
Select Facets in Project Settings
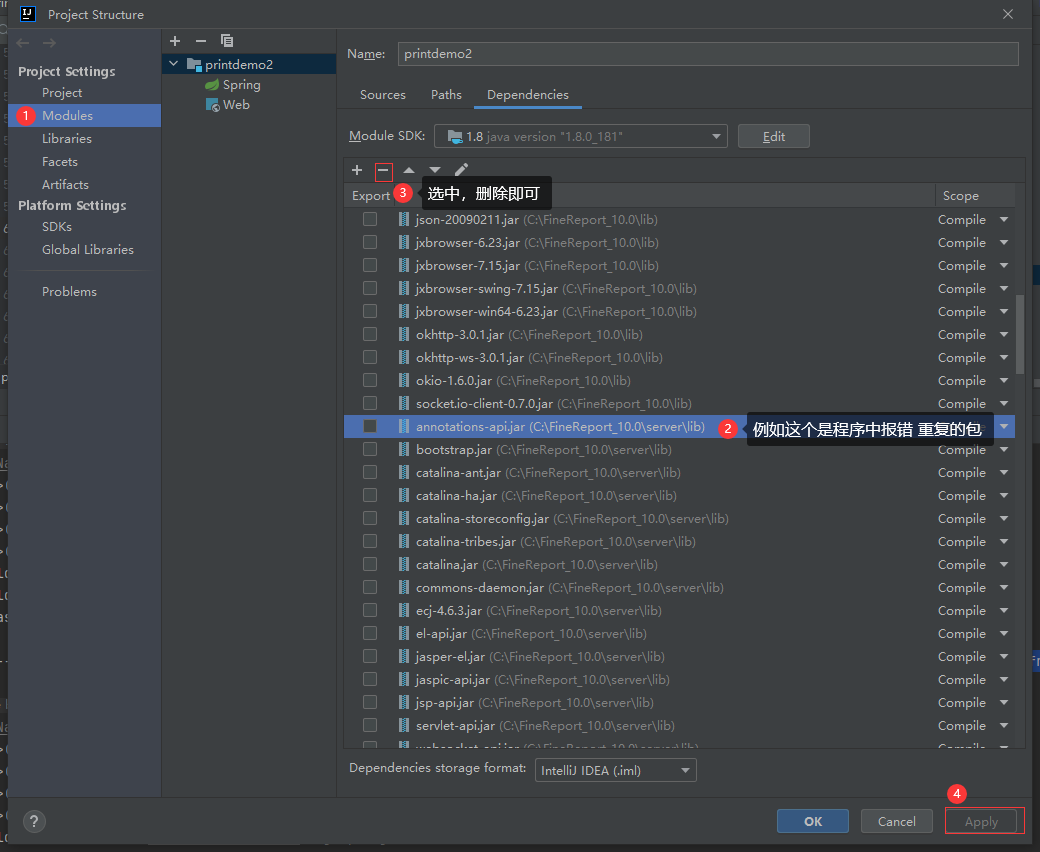[x=60, y=162]
